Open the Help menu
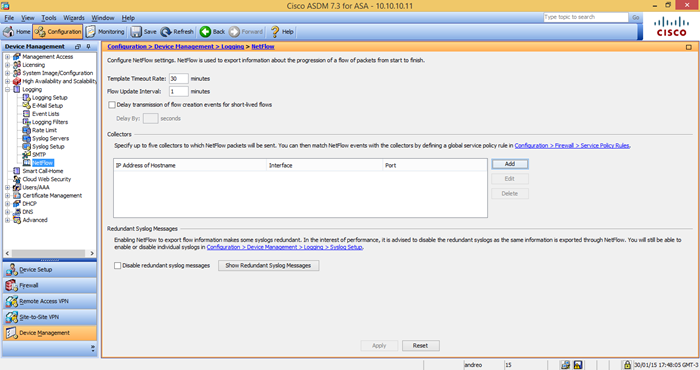700x370 pixels. tap(128, 18)
